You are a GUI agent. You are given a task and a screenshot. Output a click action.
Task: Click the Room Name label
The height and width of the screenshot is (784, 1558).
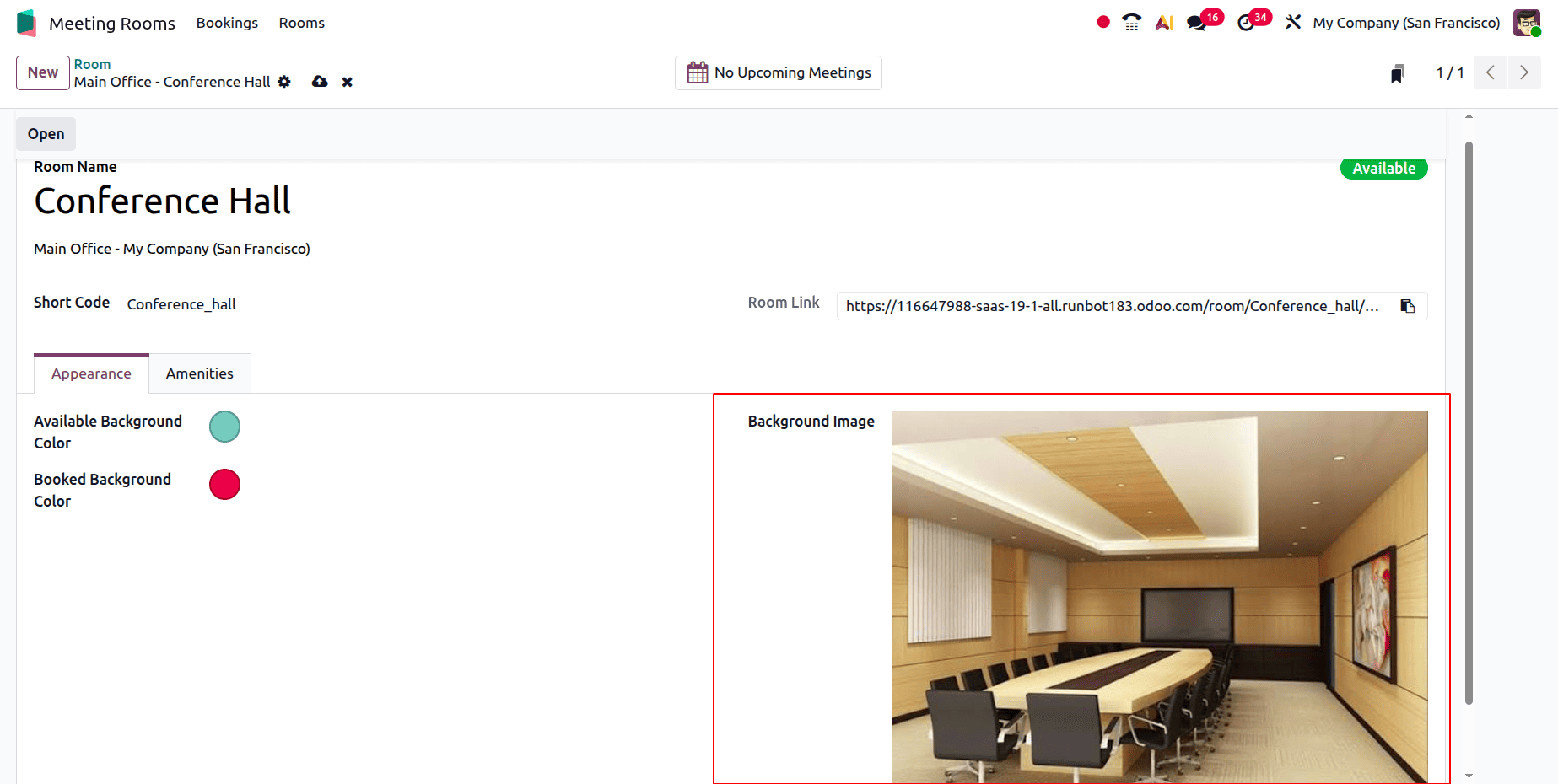pos(75,167)
